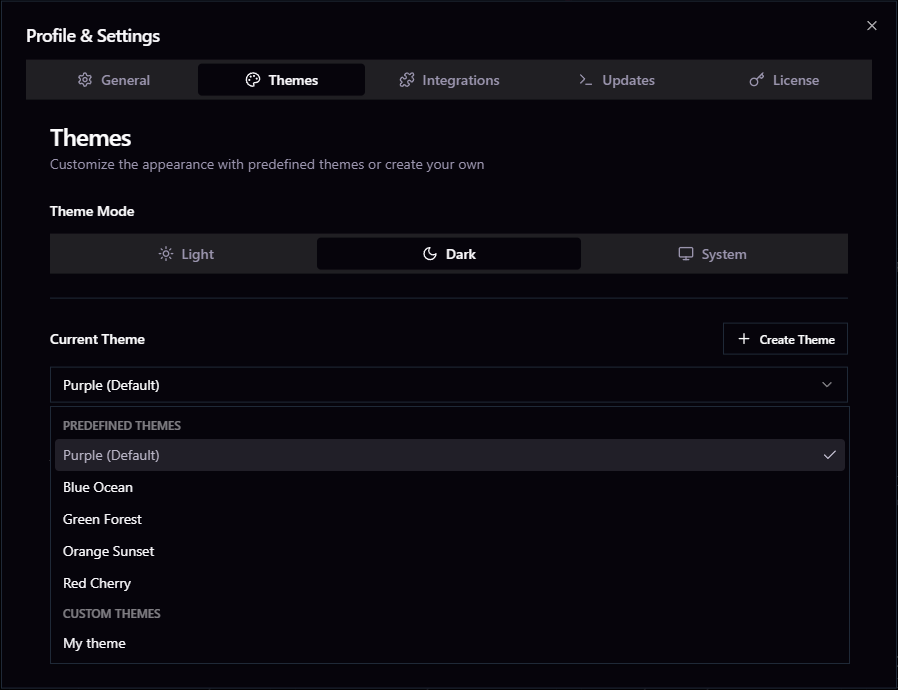The height and width of the screenshot is (690, 898).
Task: Click the moon icon for Dark mode
Action: [430, 254]
